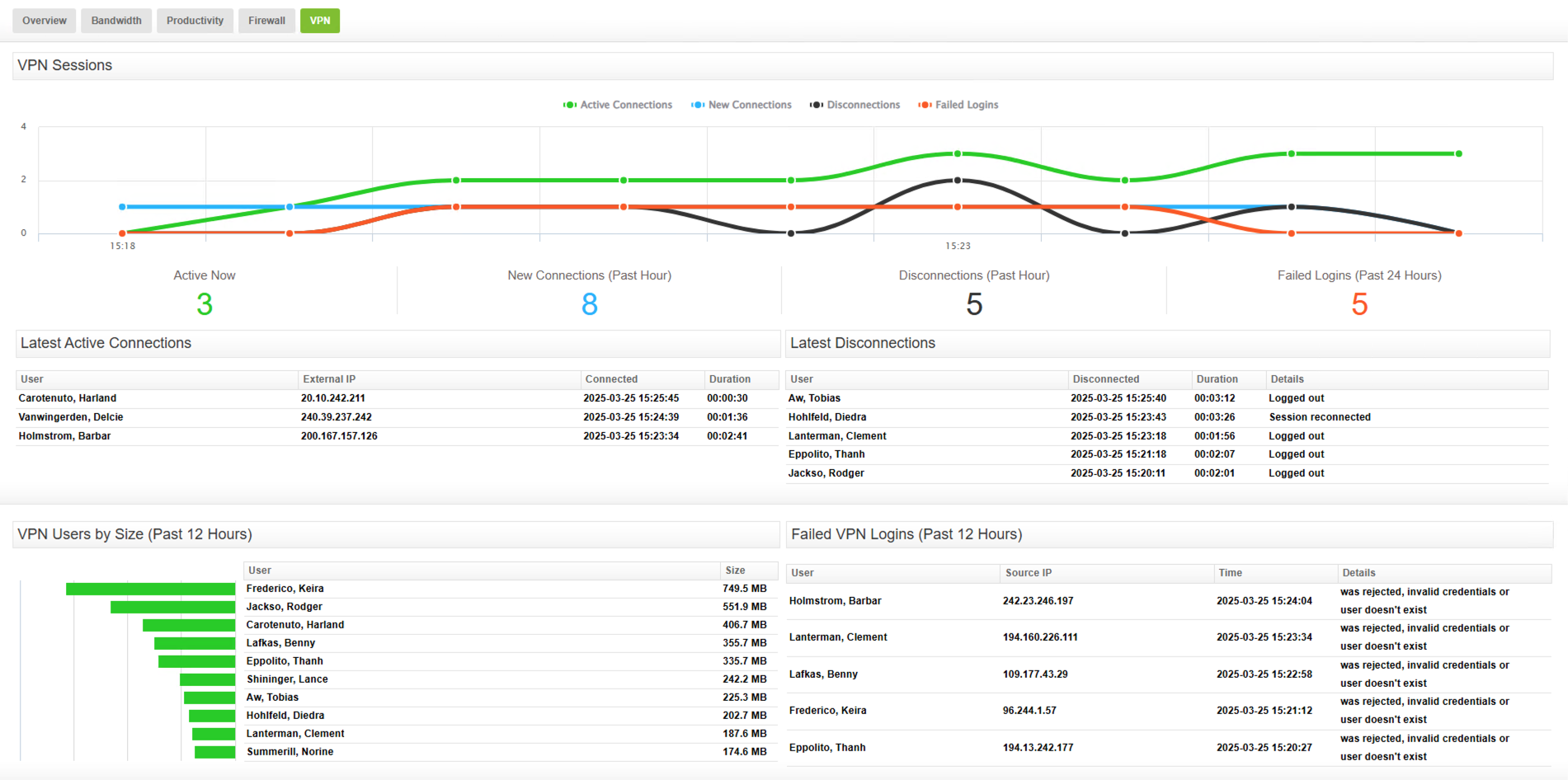Click the orange Failed Logins legend marker

click(x=925, y=105)
